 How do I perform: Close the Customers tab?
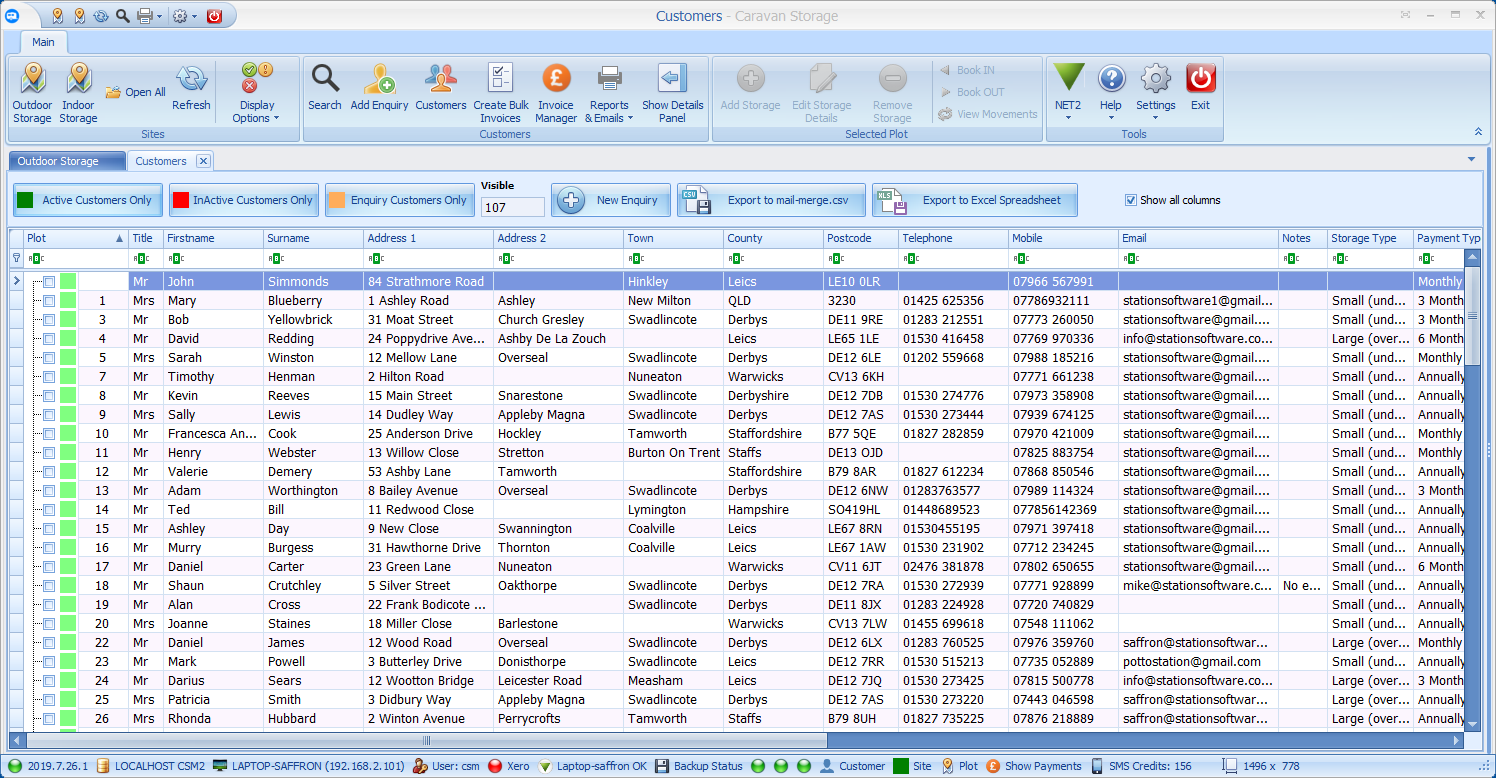tap(203, 160)
